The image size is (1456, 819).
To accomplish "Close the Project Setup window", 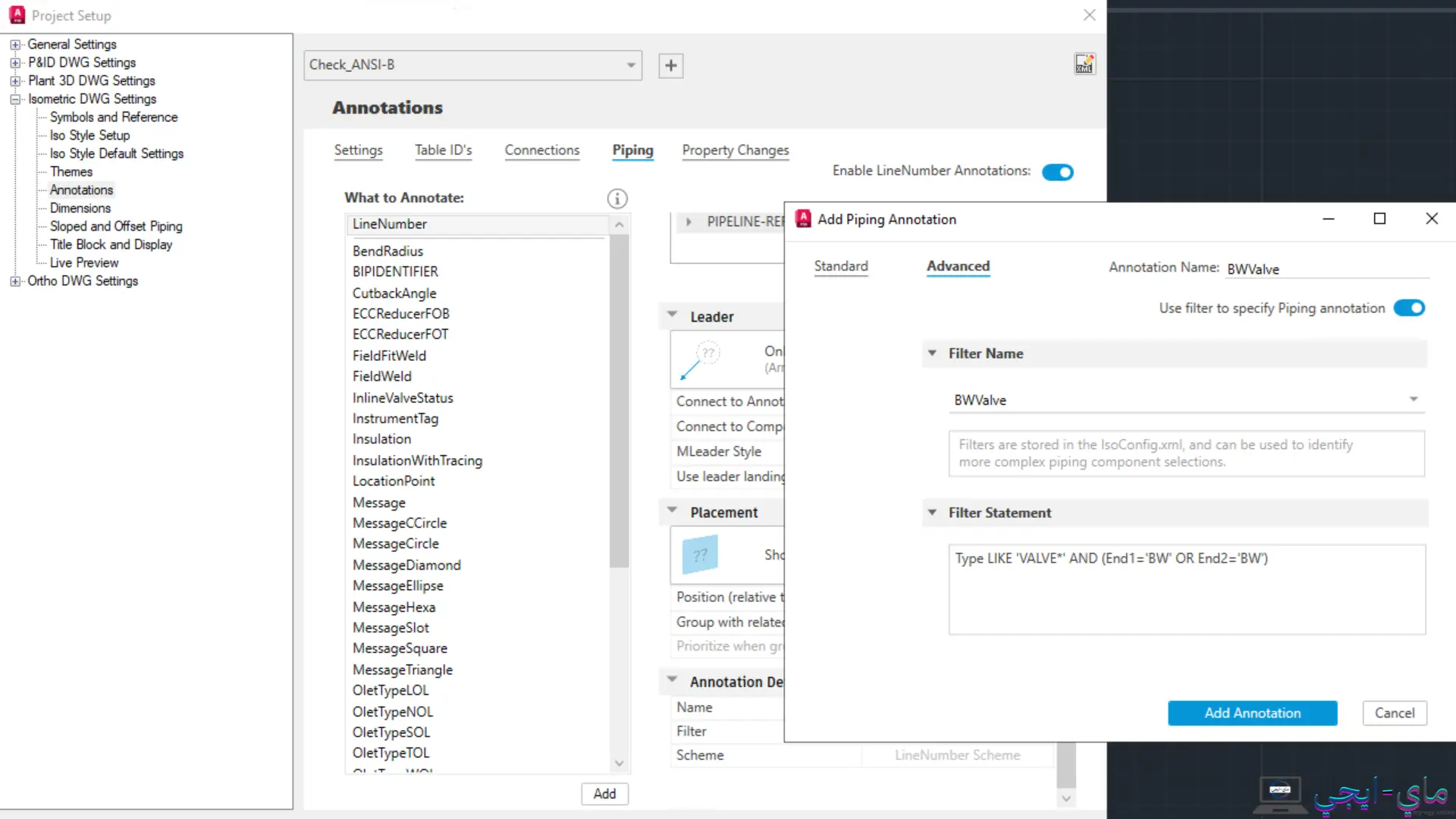I will coord(1090,15).
